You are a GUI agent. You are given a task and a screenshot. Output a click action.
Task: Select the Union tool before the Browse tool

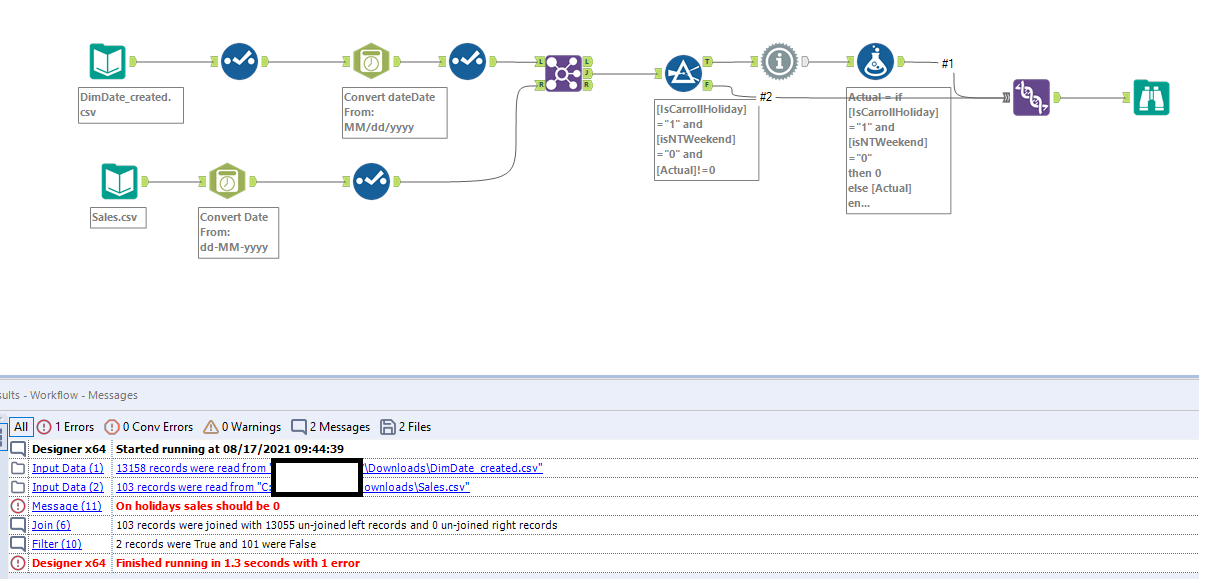point(1031,99)
